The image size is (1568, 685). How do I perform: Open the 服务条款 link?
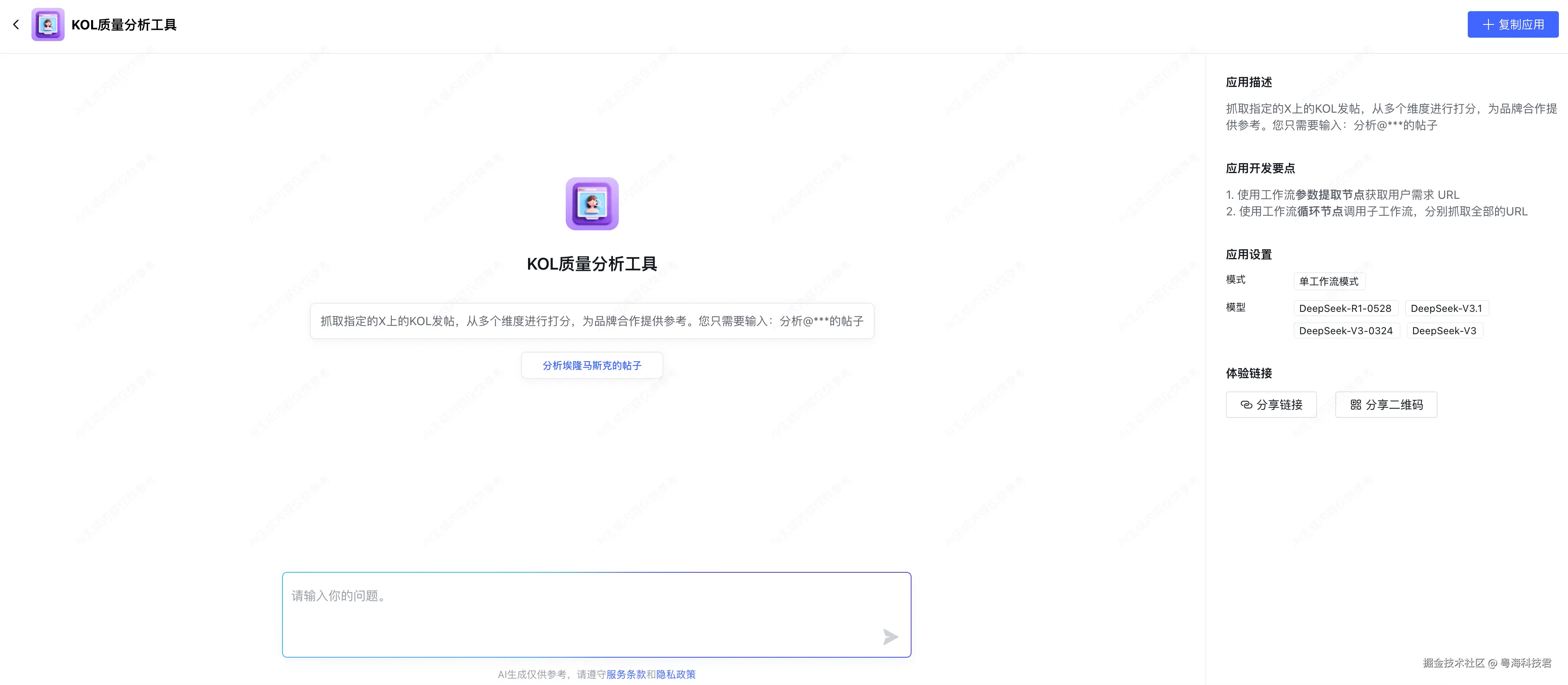(x=626, y=674)
